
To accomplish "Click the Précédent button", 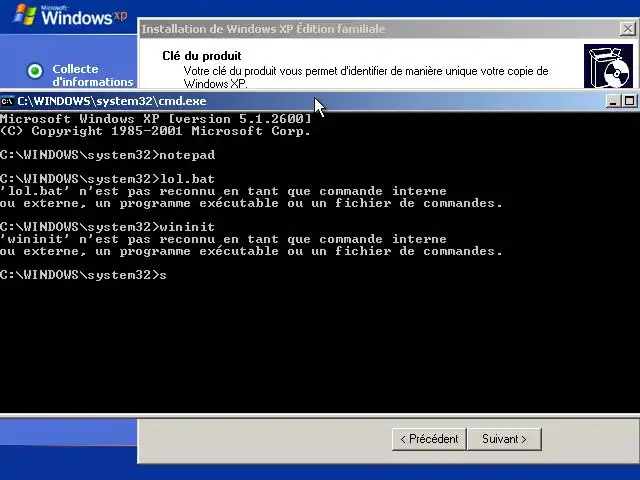I will click(x=429, y=439).
